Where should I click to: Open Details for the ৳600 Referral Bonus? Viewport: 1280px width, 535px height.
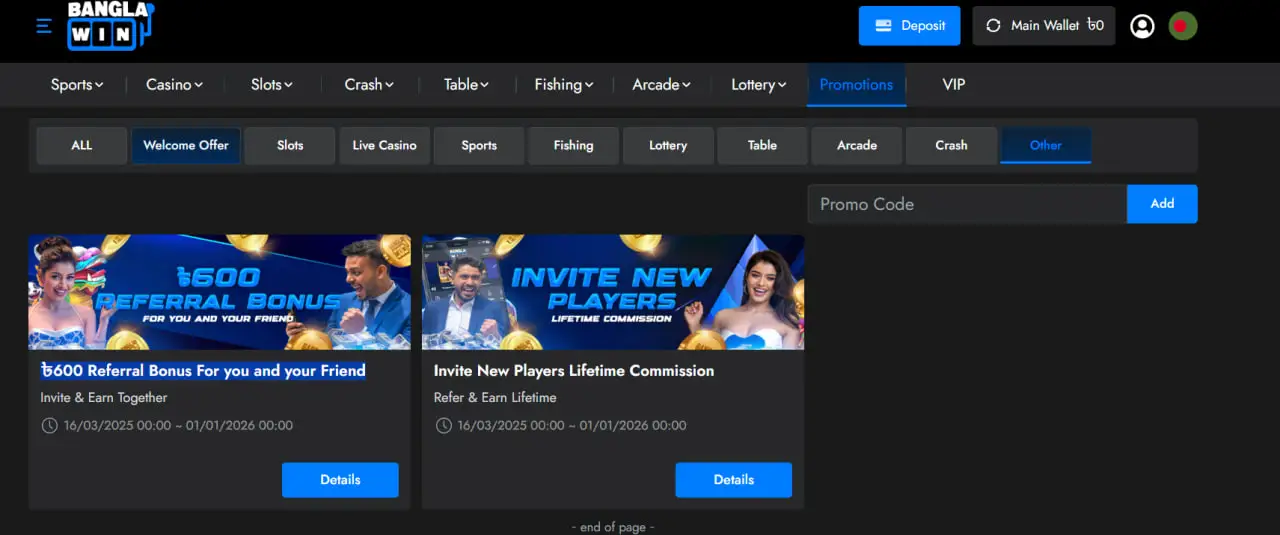click(x=340, y=480)
